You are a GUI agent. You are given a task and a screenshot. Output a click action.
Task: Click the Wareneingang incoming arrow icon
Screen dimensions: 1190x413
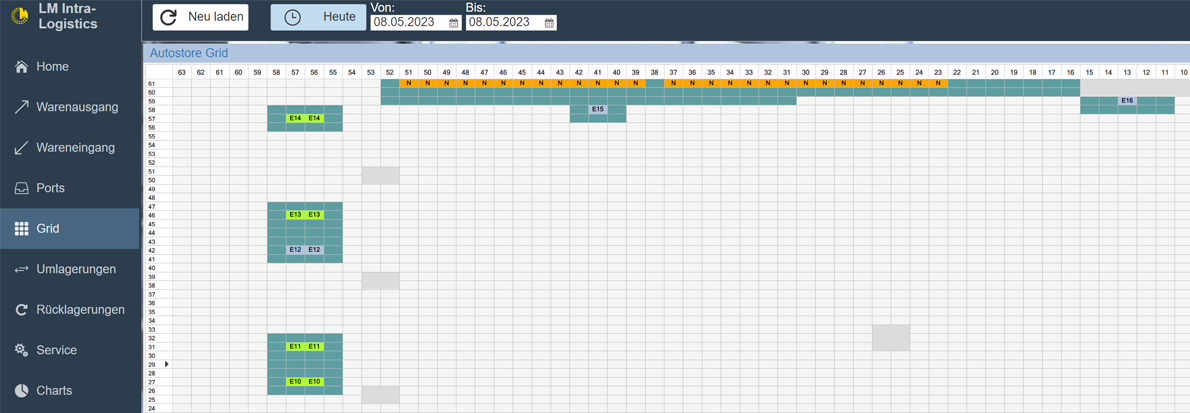coord(21,147)
